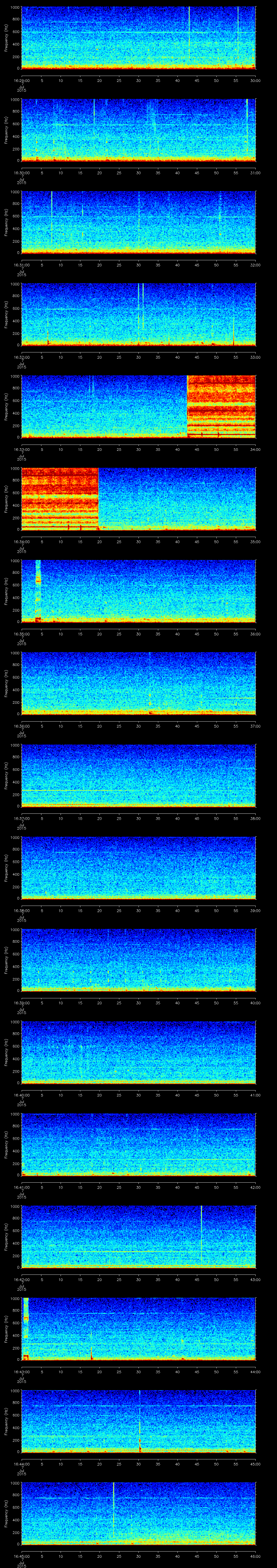277x1568 pixels.
Task: Click the '16:29:00' time axis label
Action: pos(21,80)
